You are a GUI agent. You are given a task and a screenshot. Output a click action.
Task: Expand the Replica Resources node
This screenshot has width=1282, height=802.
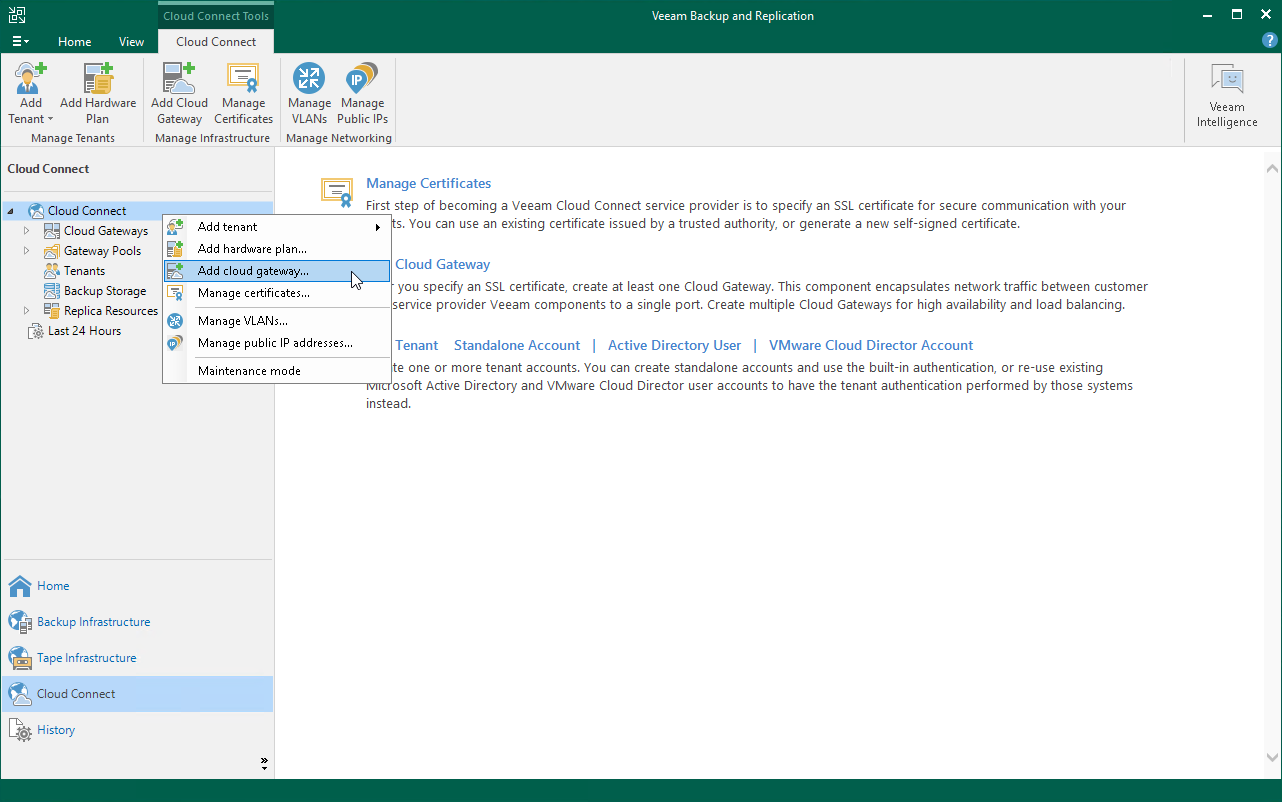[25, 310]
